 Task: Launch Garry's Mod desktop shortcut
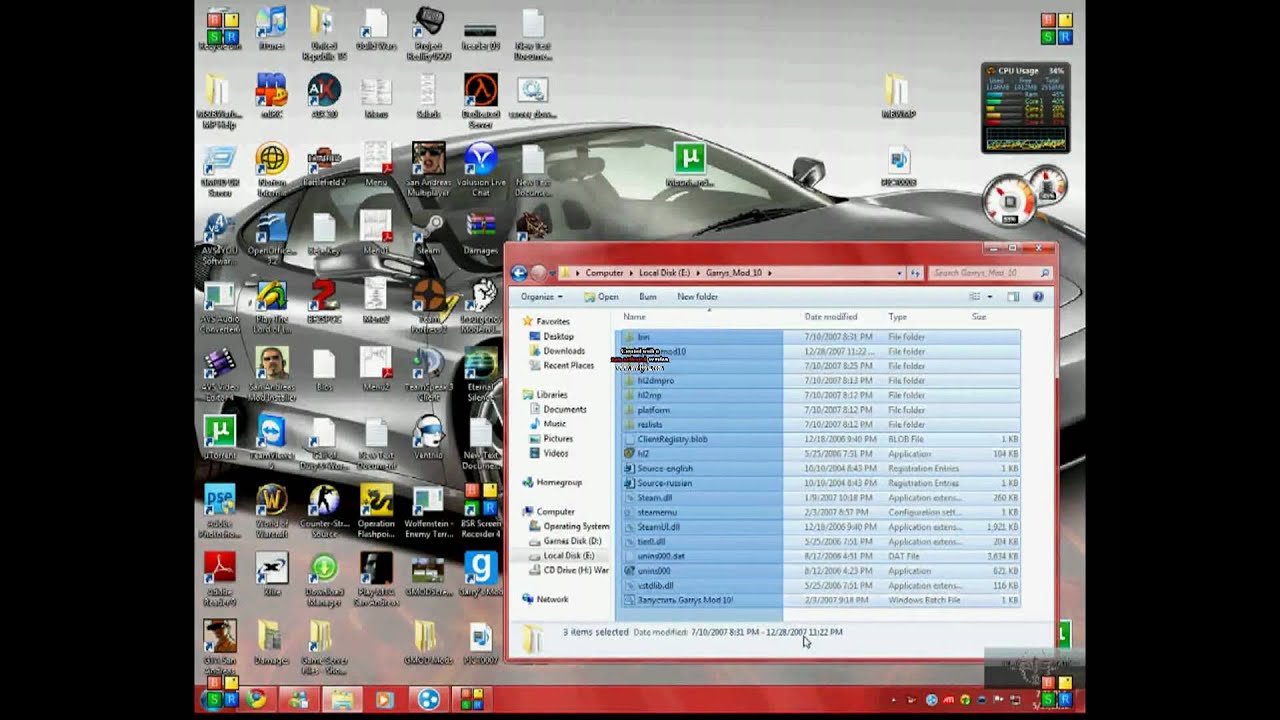tap(481, 575)
